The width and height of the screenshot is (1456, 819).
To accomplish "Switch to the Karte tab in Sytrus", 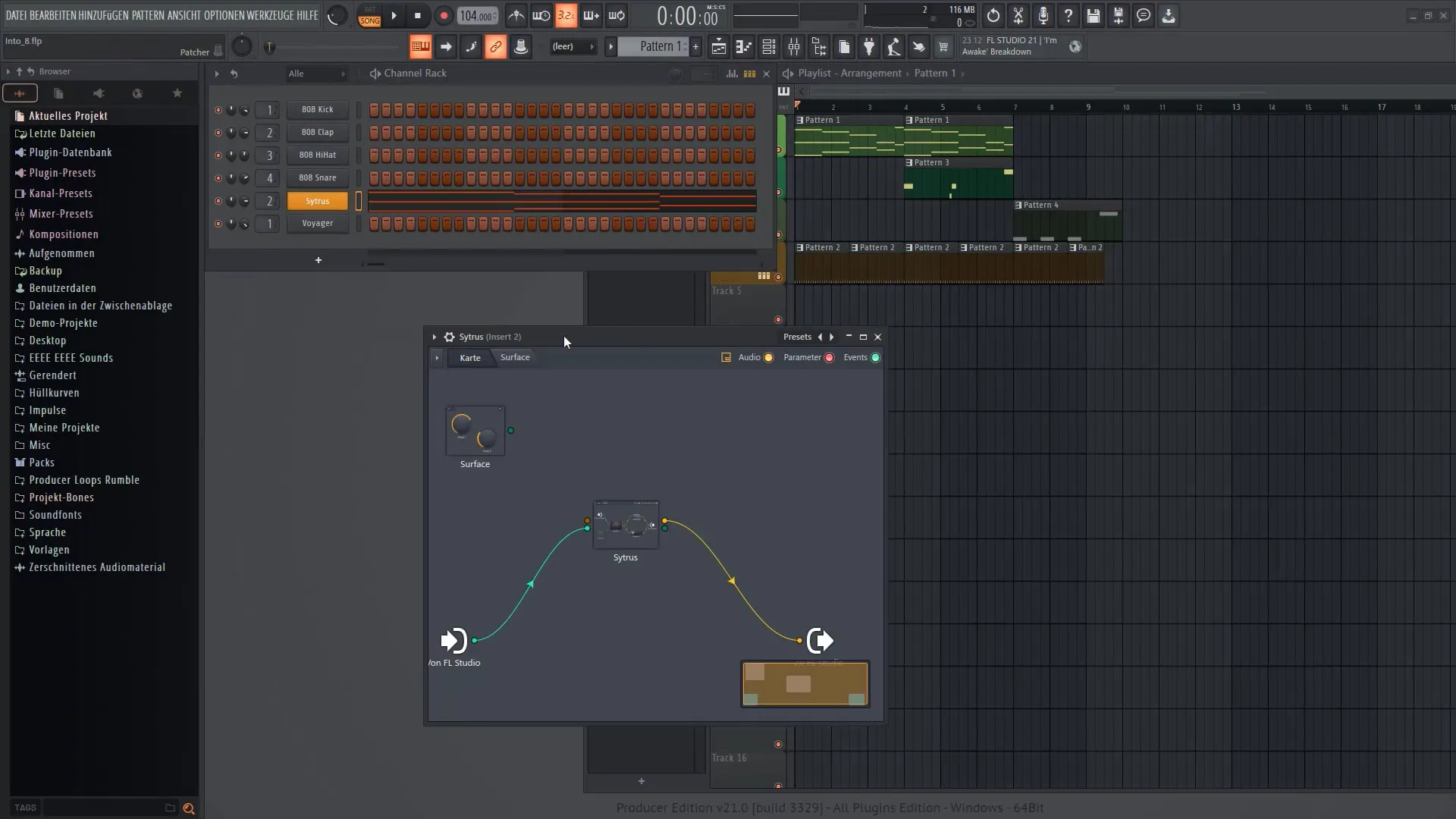I will [470, 357].
